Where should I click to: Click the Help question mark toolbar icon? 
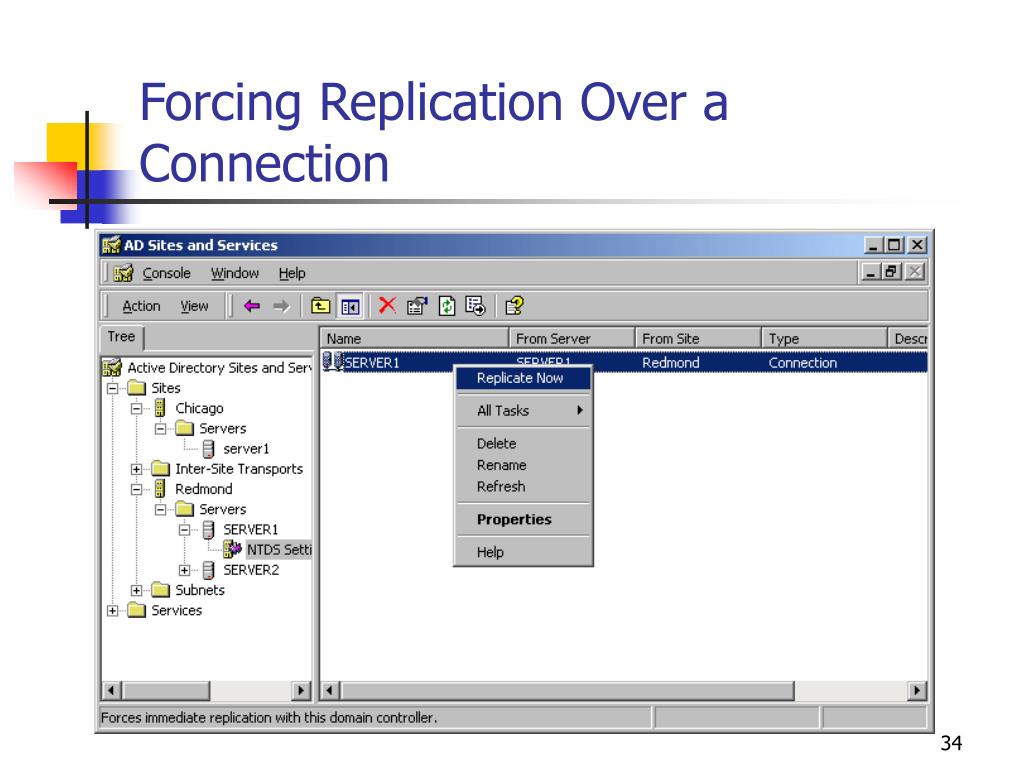pyautogui.click(x=514, y=306)
